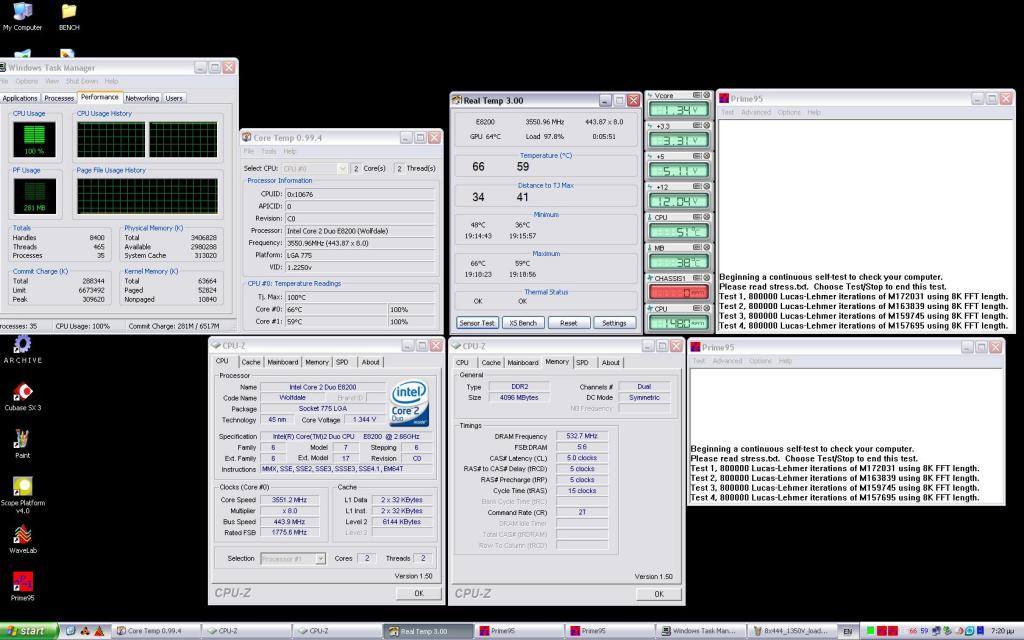1024x640 pixels.
Task: Close the +5 voltage sensor panel
Action: 706,156
